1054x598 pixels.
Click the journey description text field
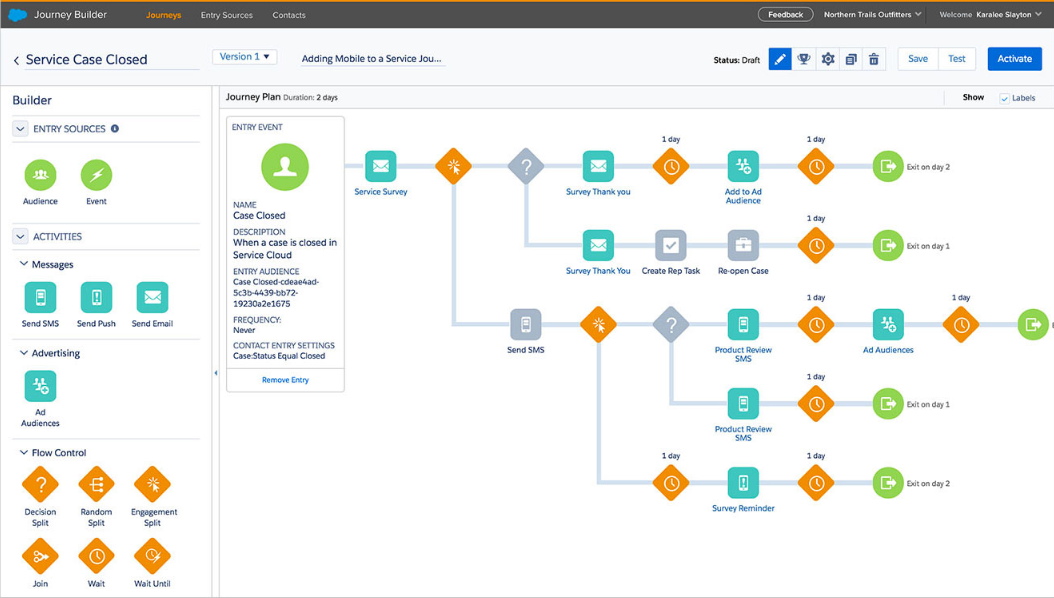pyautogui.click(x=372, y=58)
